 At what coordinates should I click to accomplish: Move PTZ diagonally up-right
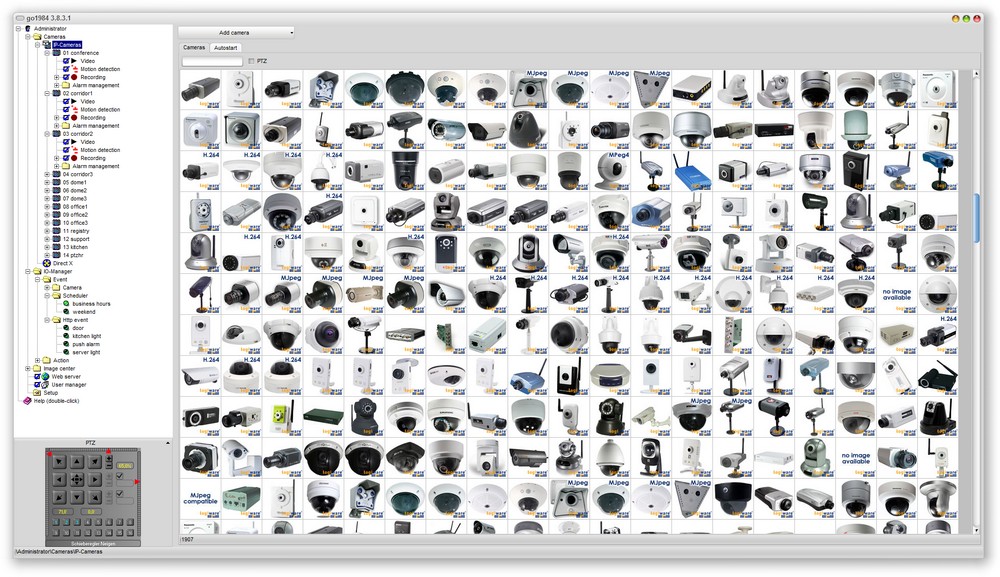pos(94,462)
